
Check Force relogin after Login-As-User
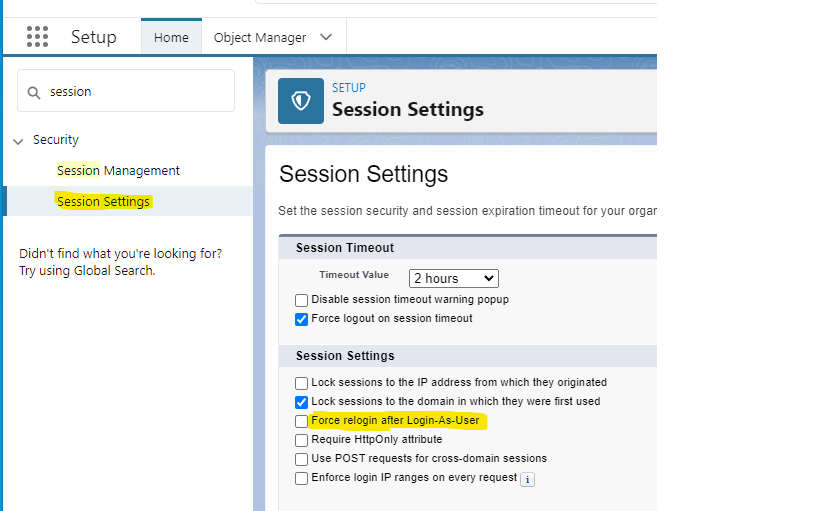coord(302,421)
